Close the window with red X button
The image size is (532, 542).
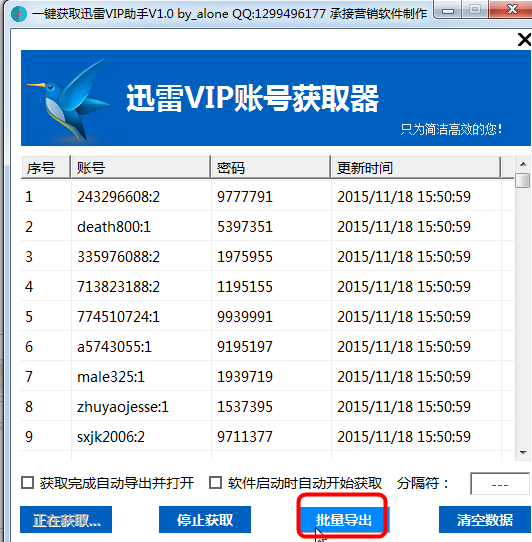pyautogui.click(x=512, y=10)
